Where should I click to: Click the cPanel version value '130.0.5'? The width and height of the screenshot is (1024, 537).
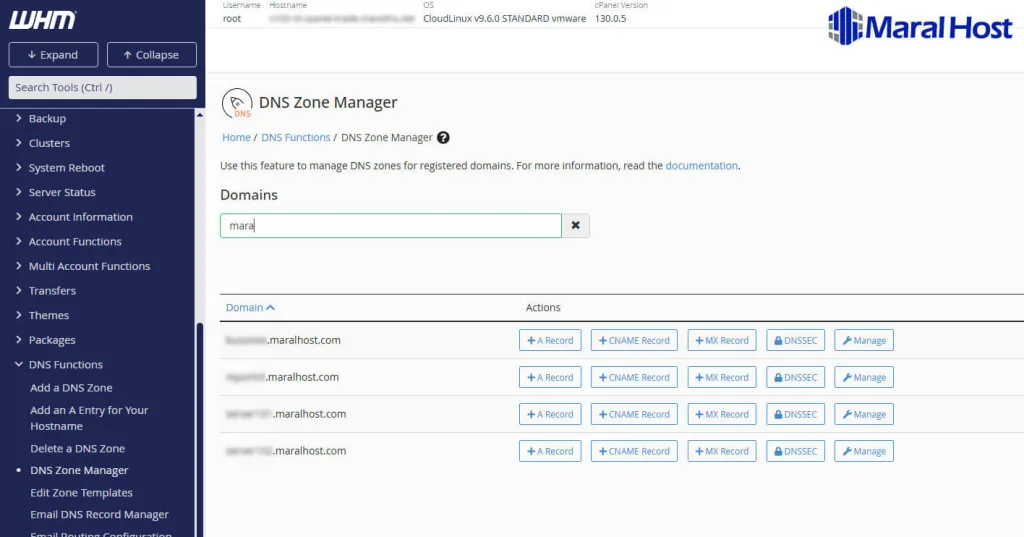(610, 18)
